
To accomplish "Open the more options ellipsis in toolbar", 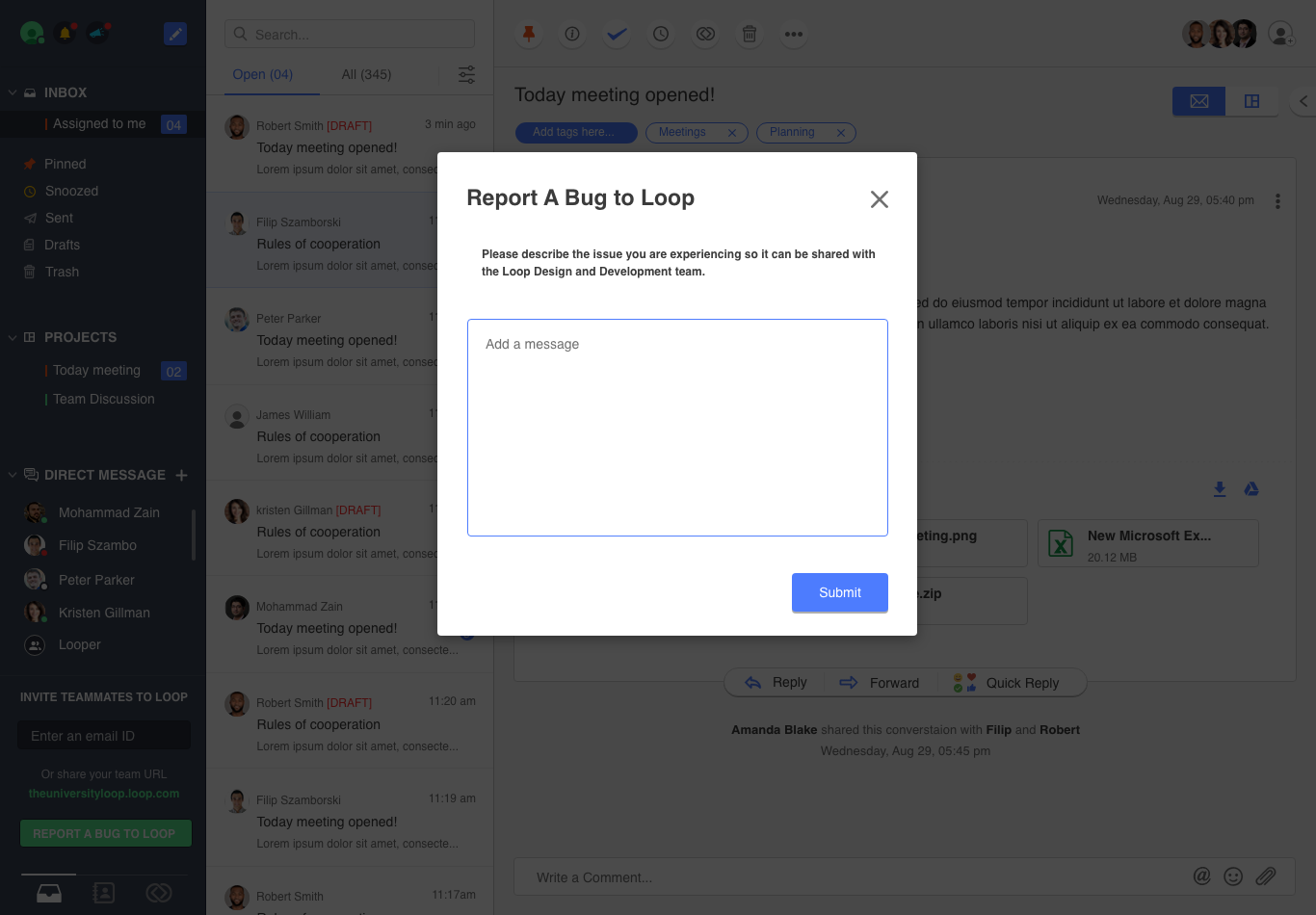I will [793, 35].
